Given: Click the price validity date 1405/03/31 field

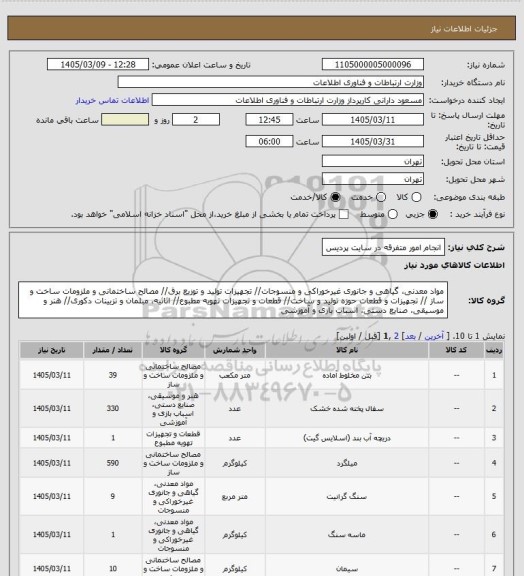Looking at the screenshot, I should 373,141.
